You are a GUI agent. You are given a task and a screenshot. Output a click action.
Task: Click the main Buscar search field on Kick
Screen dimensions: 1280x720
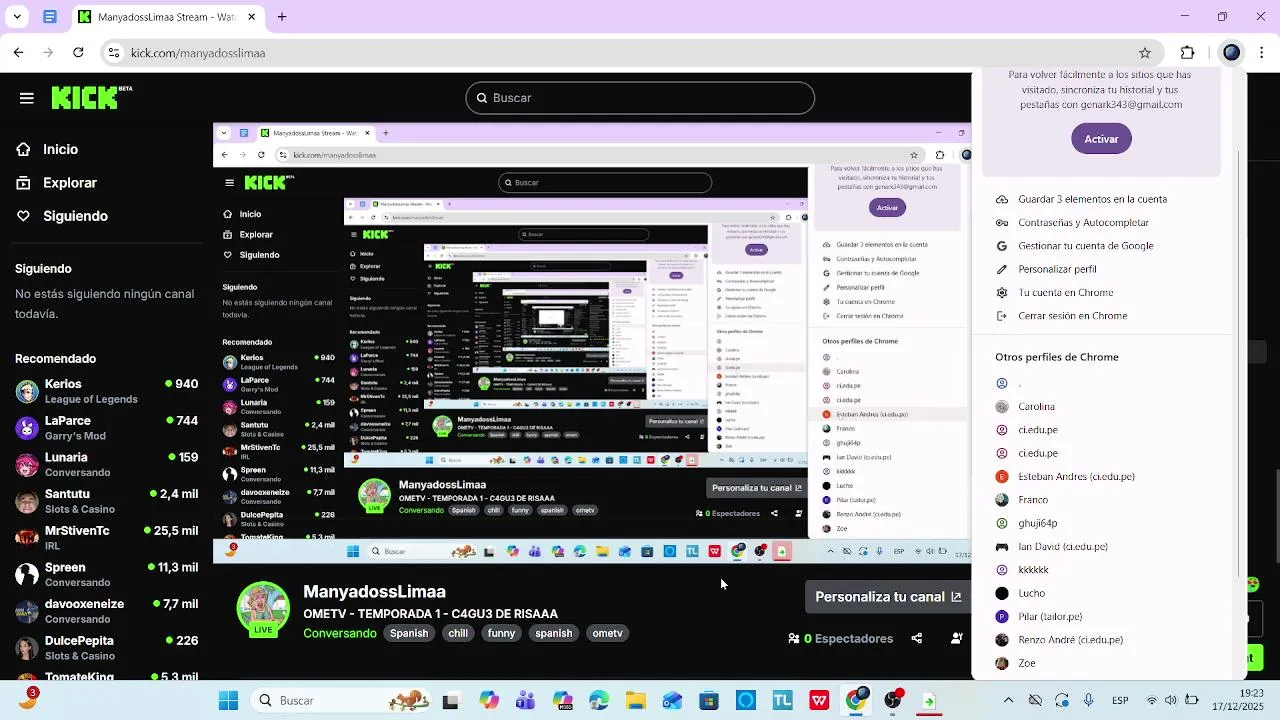point(640,98)
